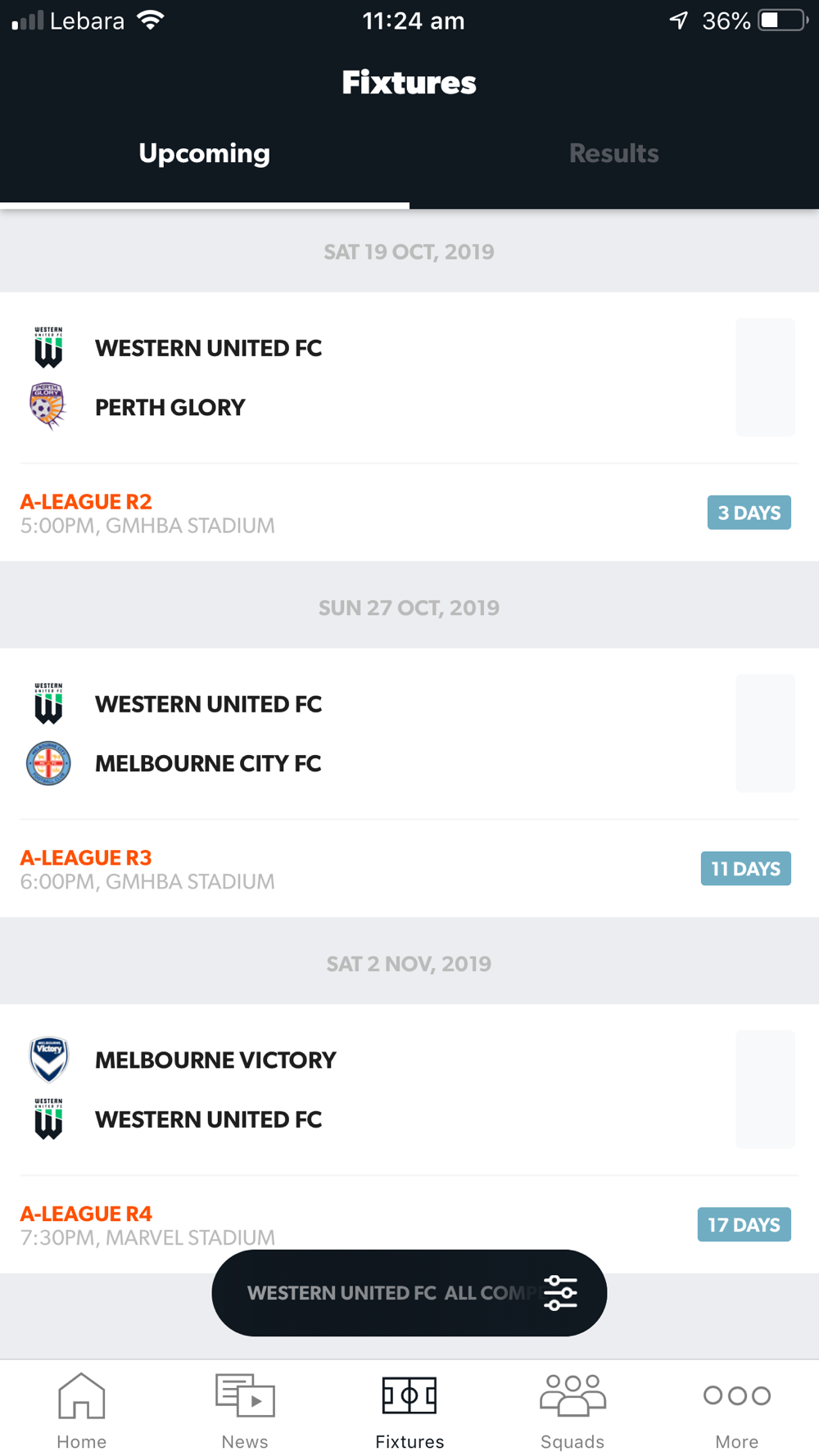Tap the Fixtures pitch icon

tap(409, 1395)
